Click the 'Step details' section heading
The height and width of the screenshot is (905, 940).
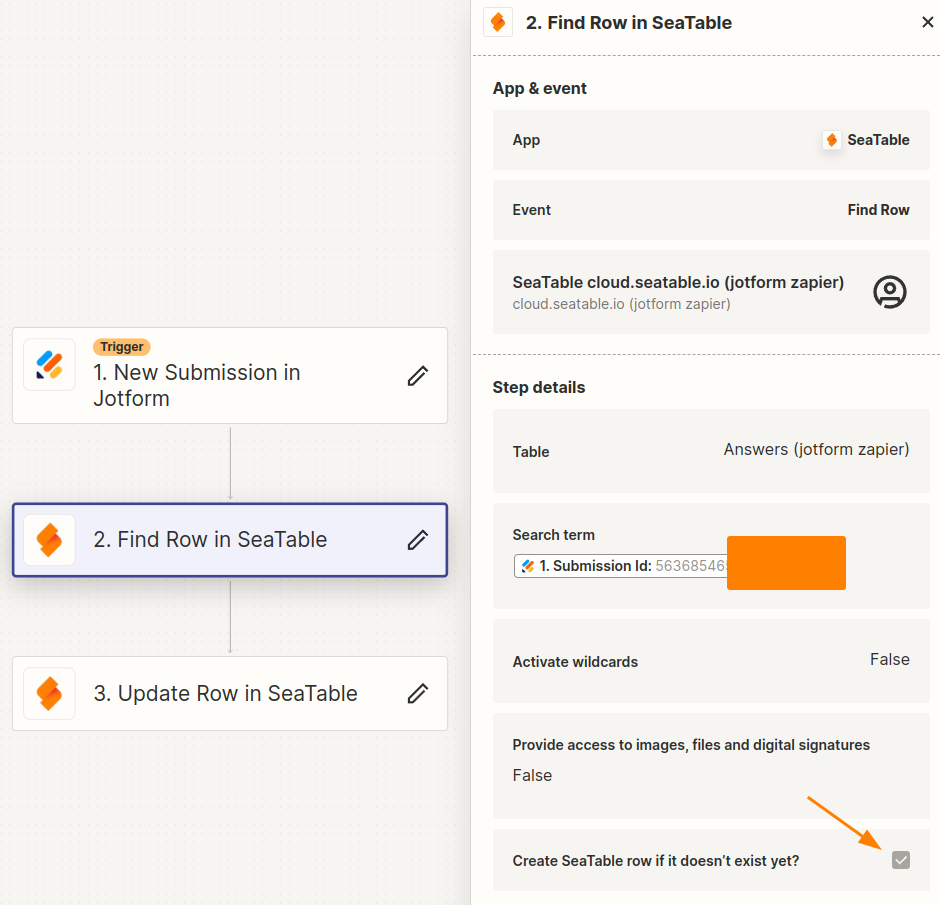click(539, 387)
